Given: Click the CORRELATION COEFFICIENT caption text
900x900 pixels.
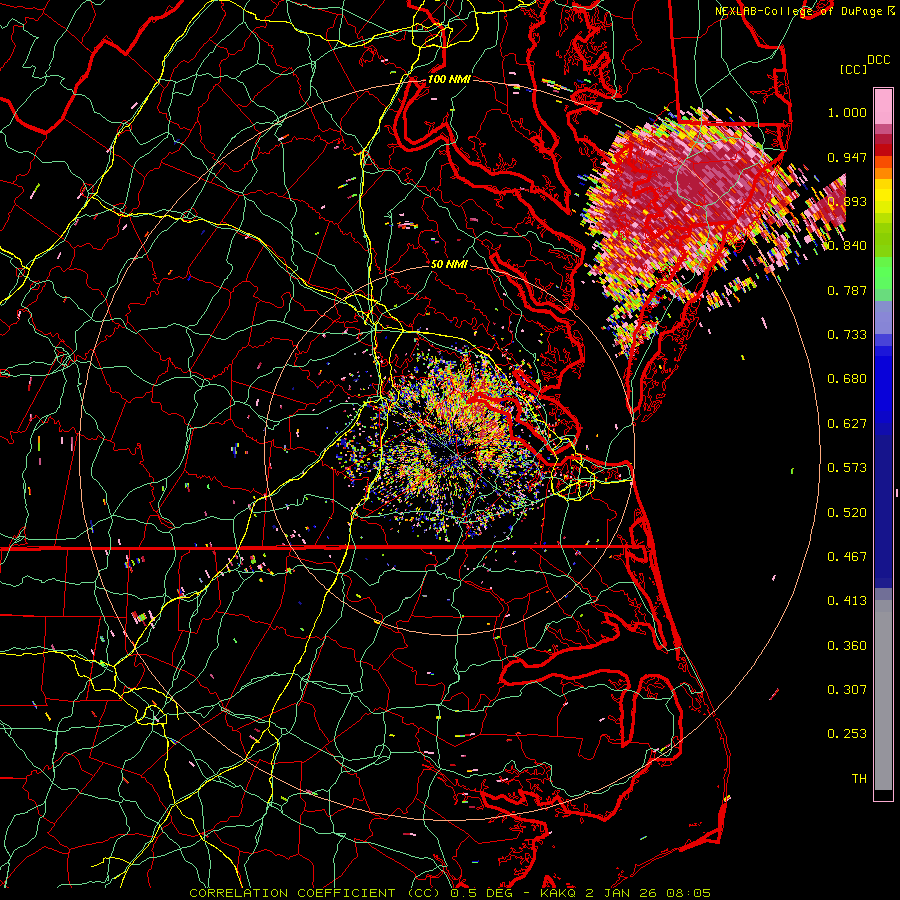Looking at the screenshot, I should [292, 893].
